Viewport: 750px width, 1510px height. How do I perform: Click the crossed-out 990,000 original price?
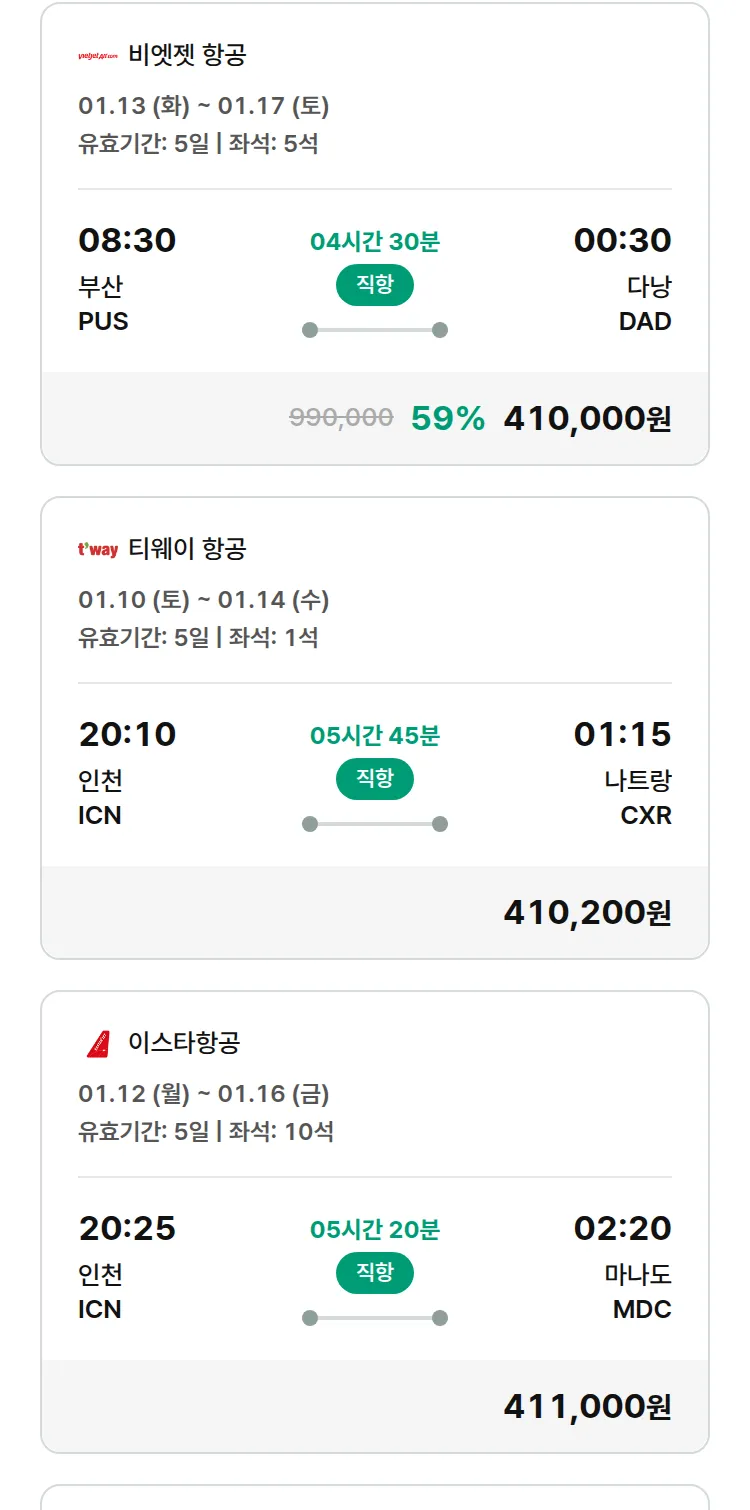coord(341,418)
